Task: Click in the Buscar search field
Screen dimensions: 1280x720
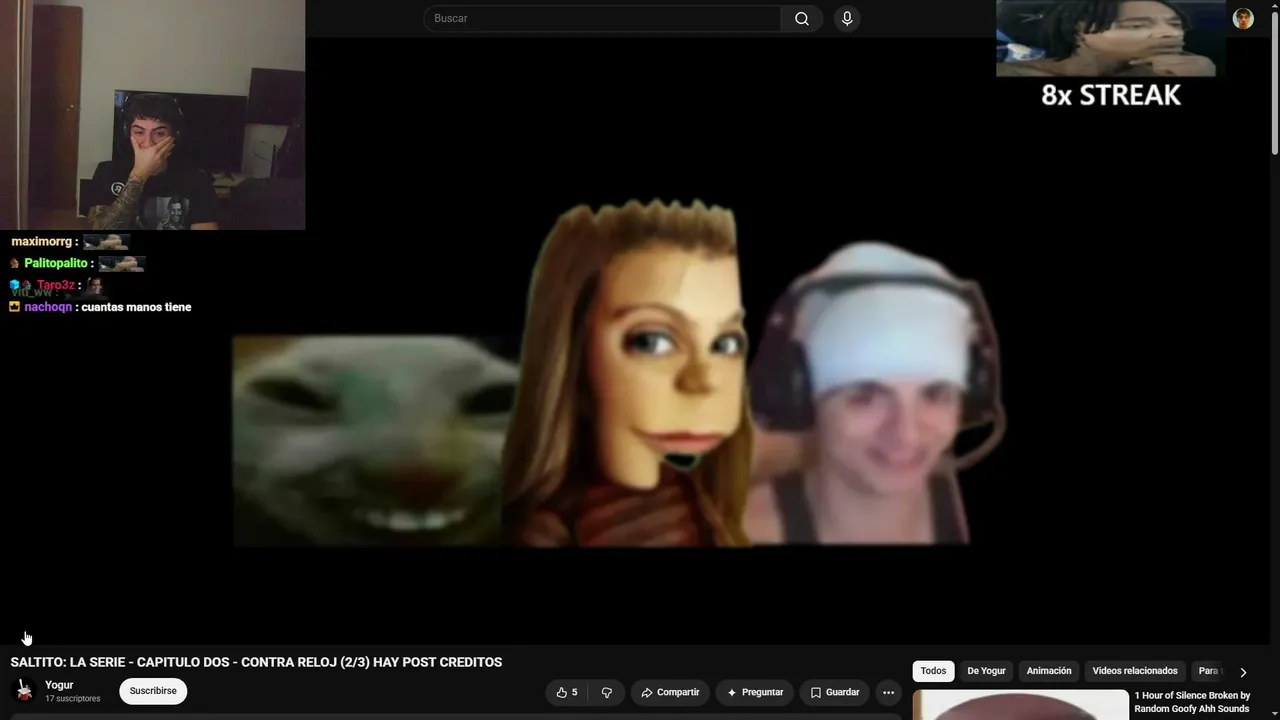Action: 602,19
